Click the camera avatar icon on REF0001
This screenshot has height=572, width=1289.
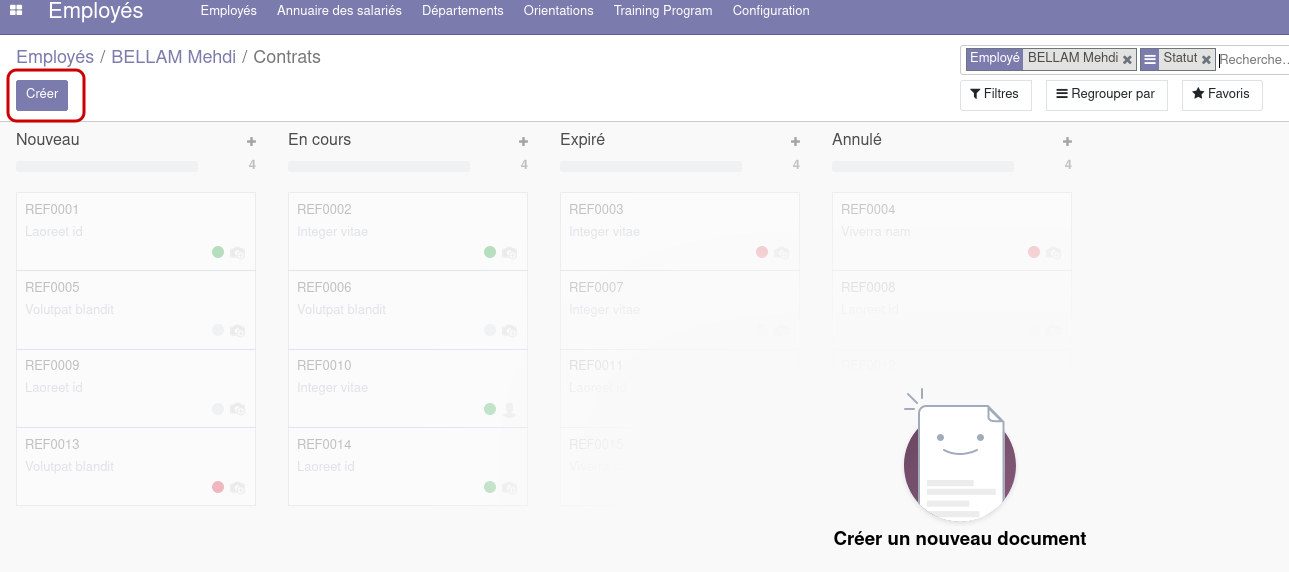[x=238, y=253]
